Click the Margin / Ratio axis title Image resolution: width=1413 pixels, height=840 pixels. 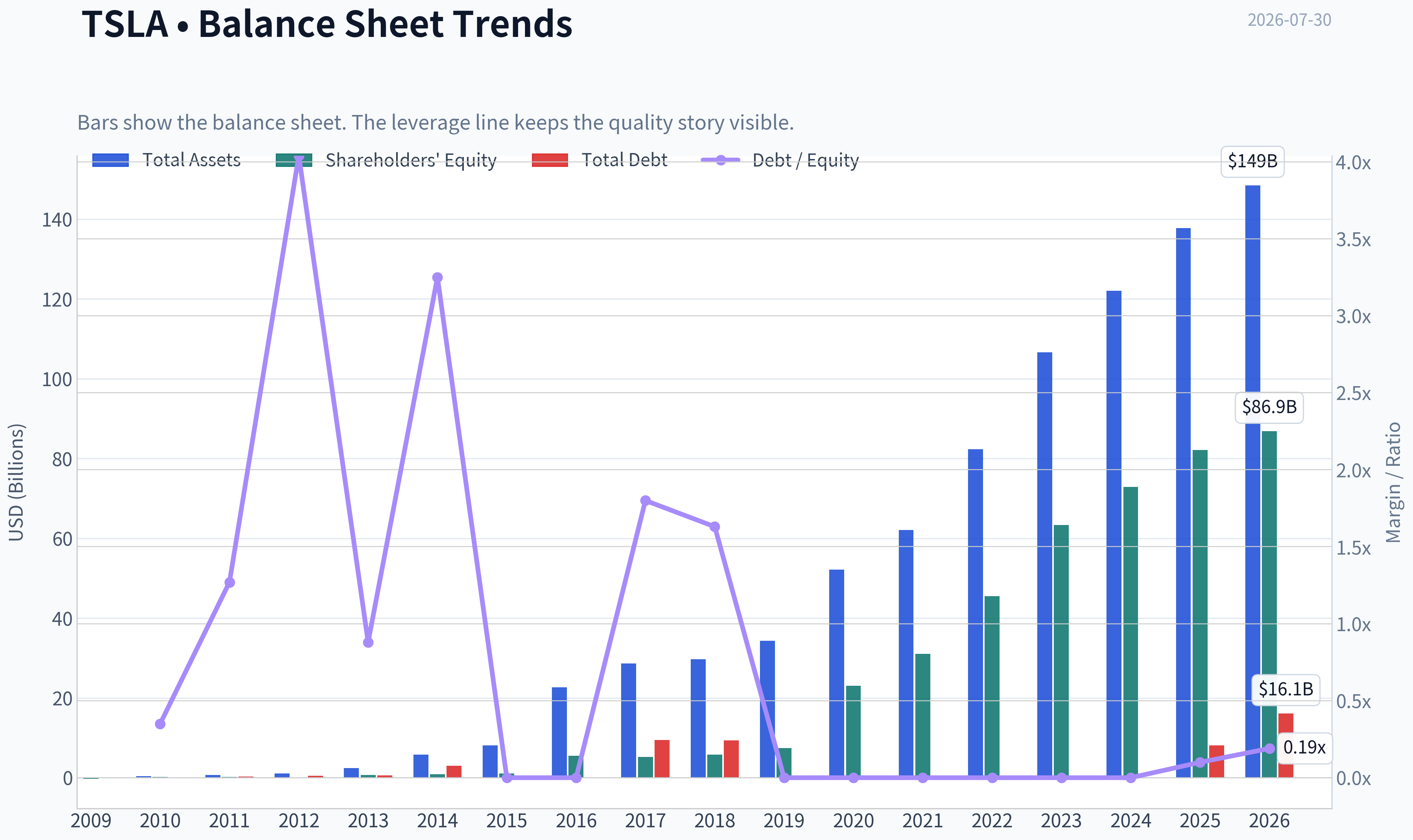[1393, 482]
